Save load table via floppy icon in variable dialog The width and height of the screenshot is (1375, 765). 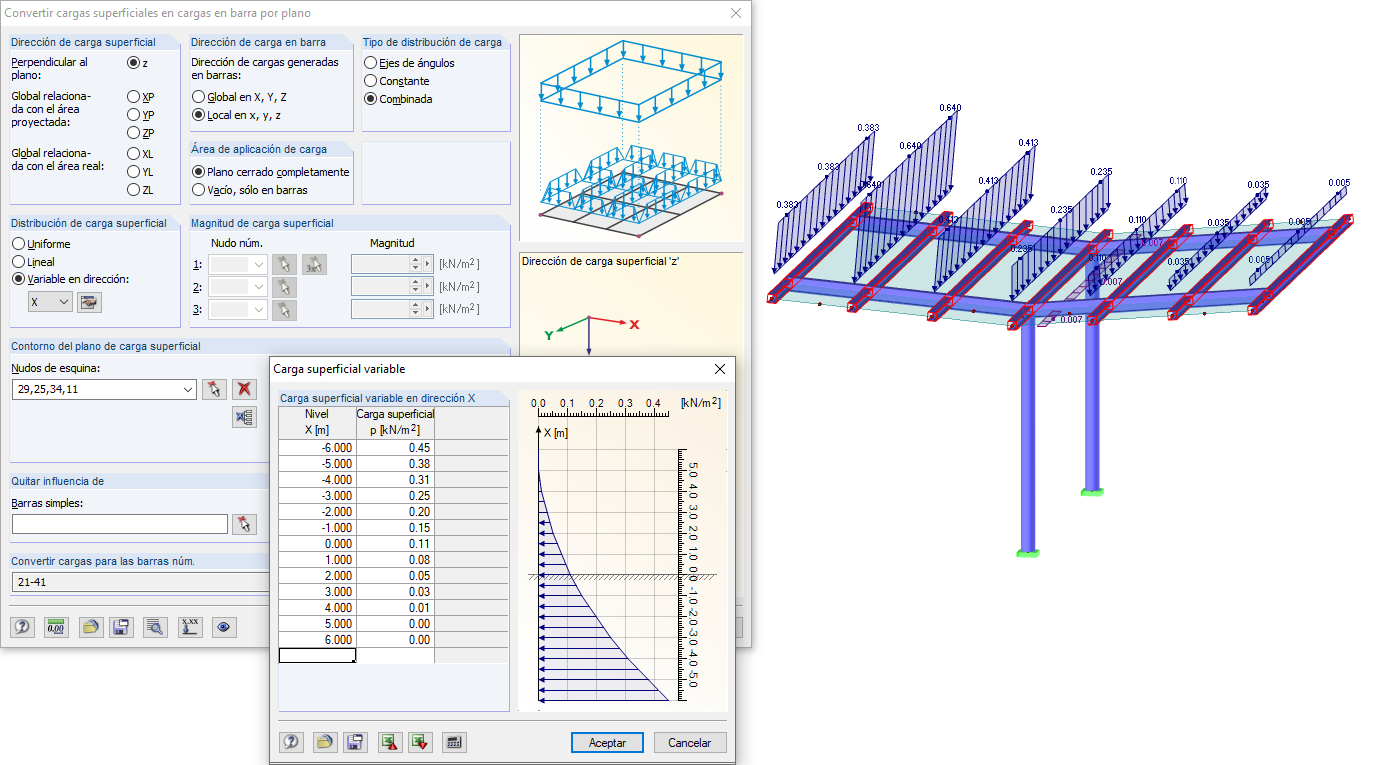[354, 742]
